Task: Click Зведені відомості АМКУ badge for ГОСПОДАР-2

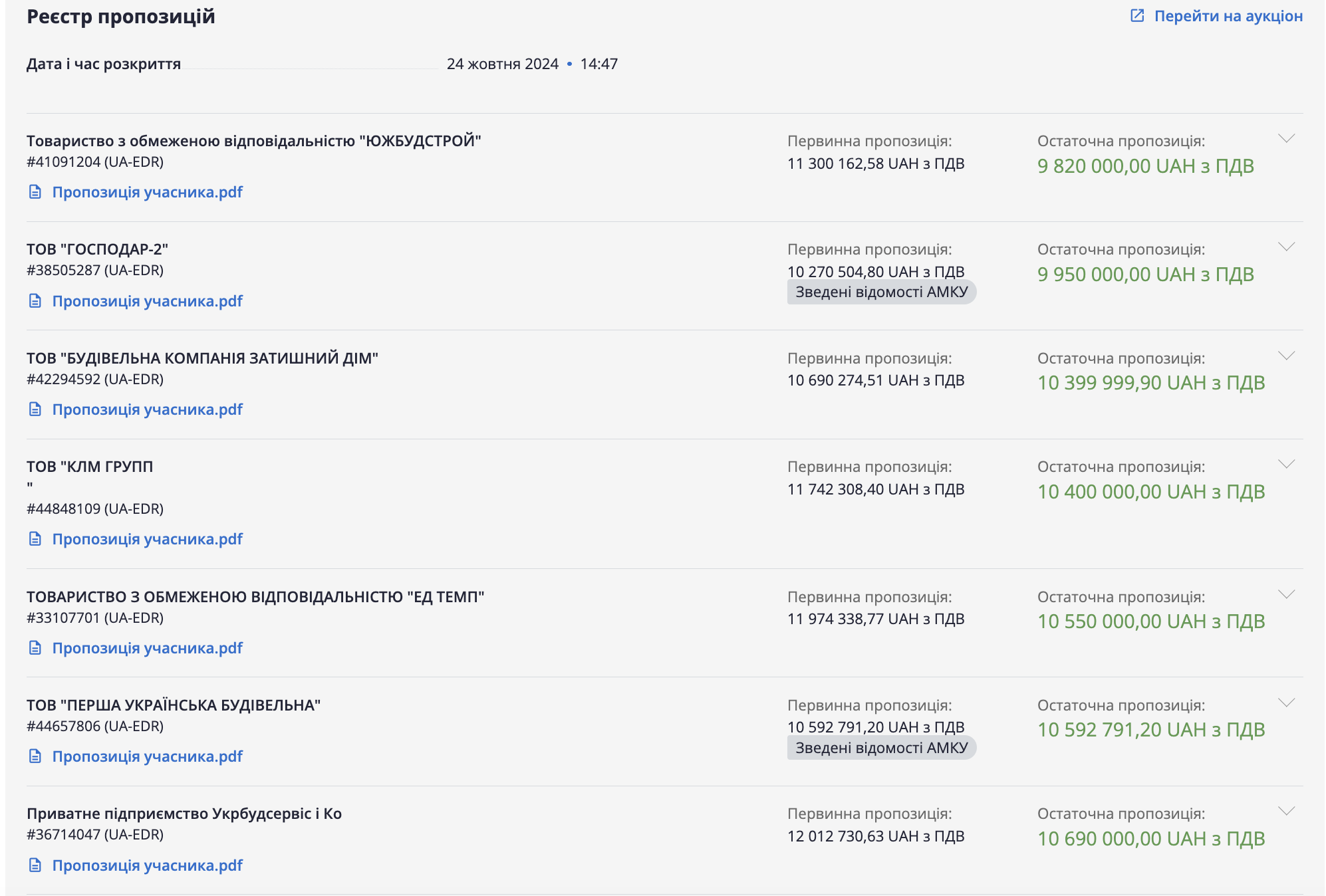Action: [881, 292]
